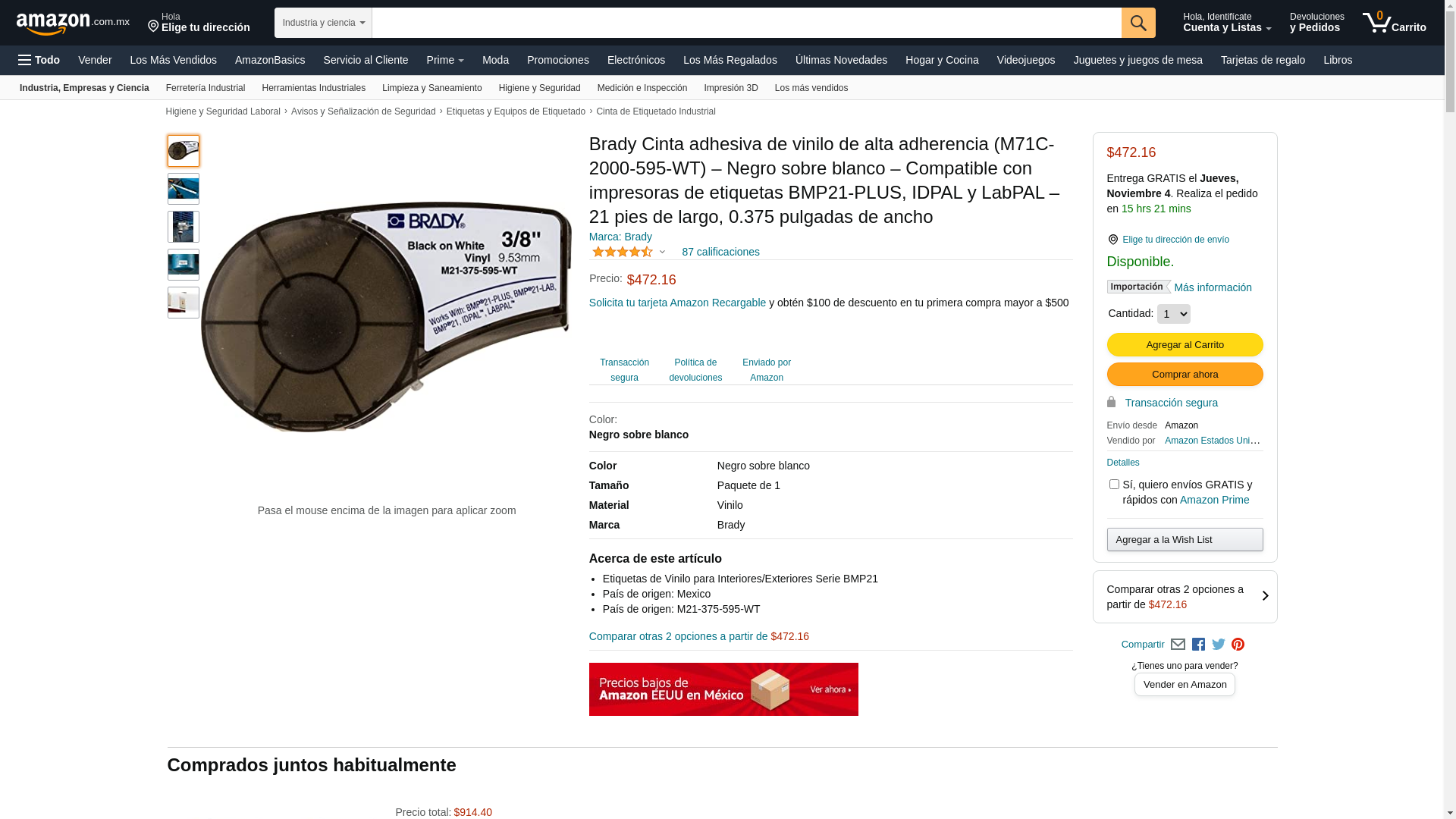Share product on Twitter icon
The height and width of the screenshot is (819, 1456).
(x=1219, y=645)
